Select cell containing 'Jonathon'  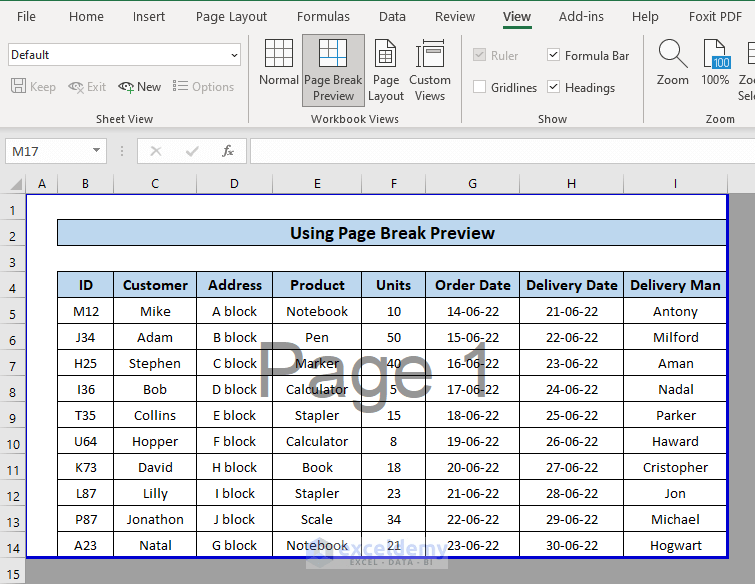(155, 519)
